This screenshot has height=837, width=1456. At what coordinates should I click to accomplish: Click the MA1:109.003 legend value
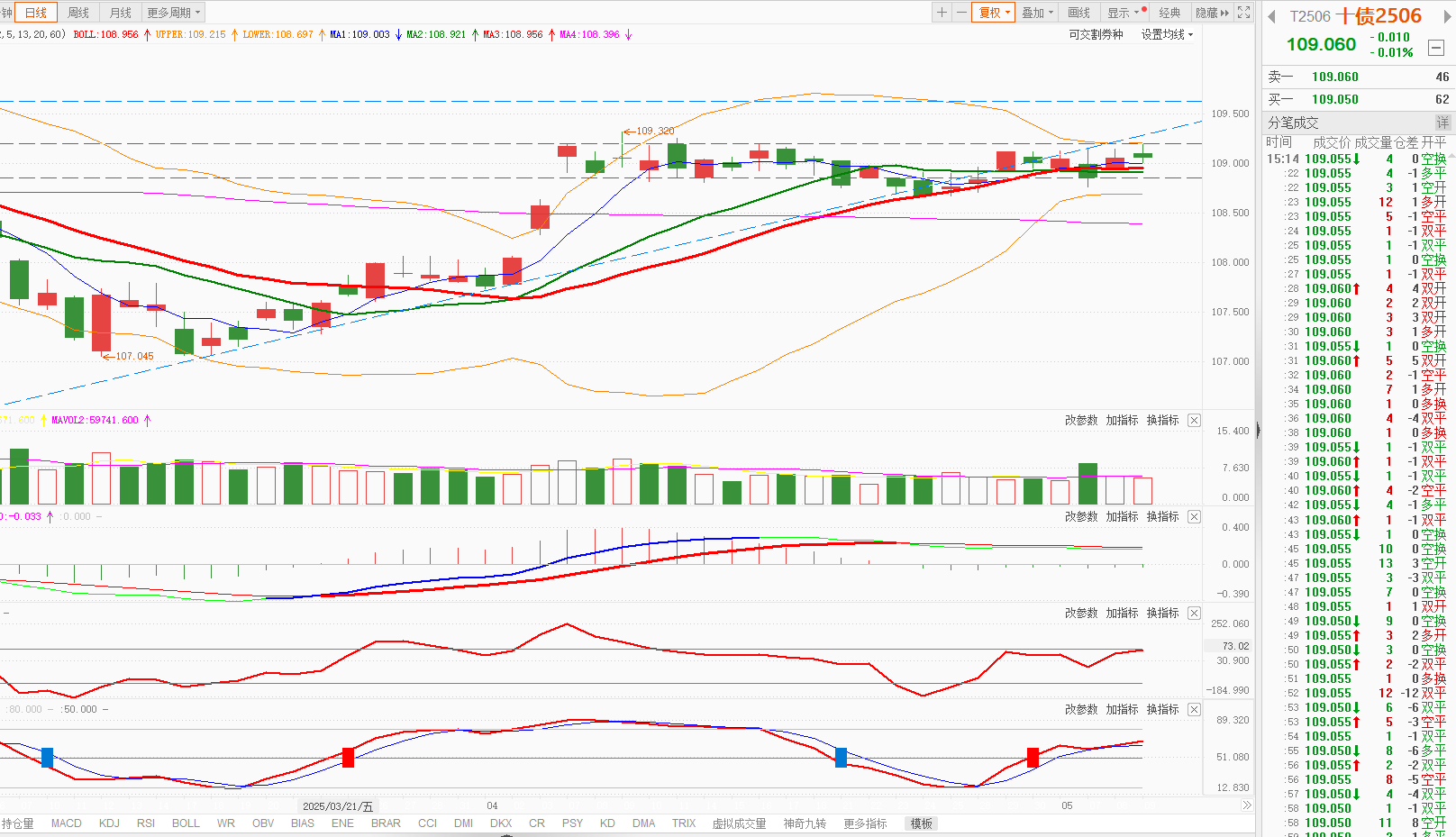click(x=359, y=34)
